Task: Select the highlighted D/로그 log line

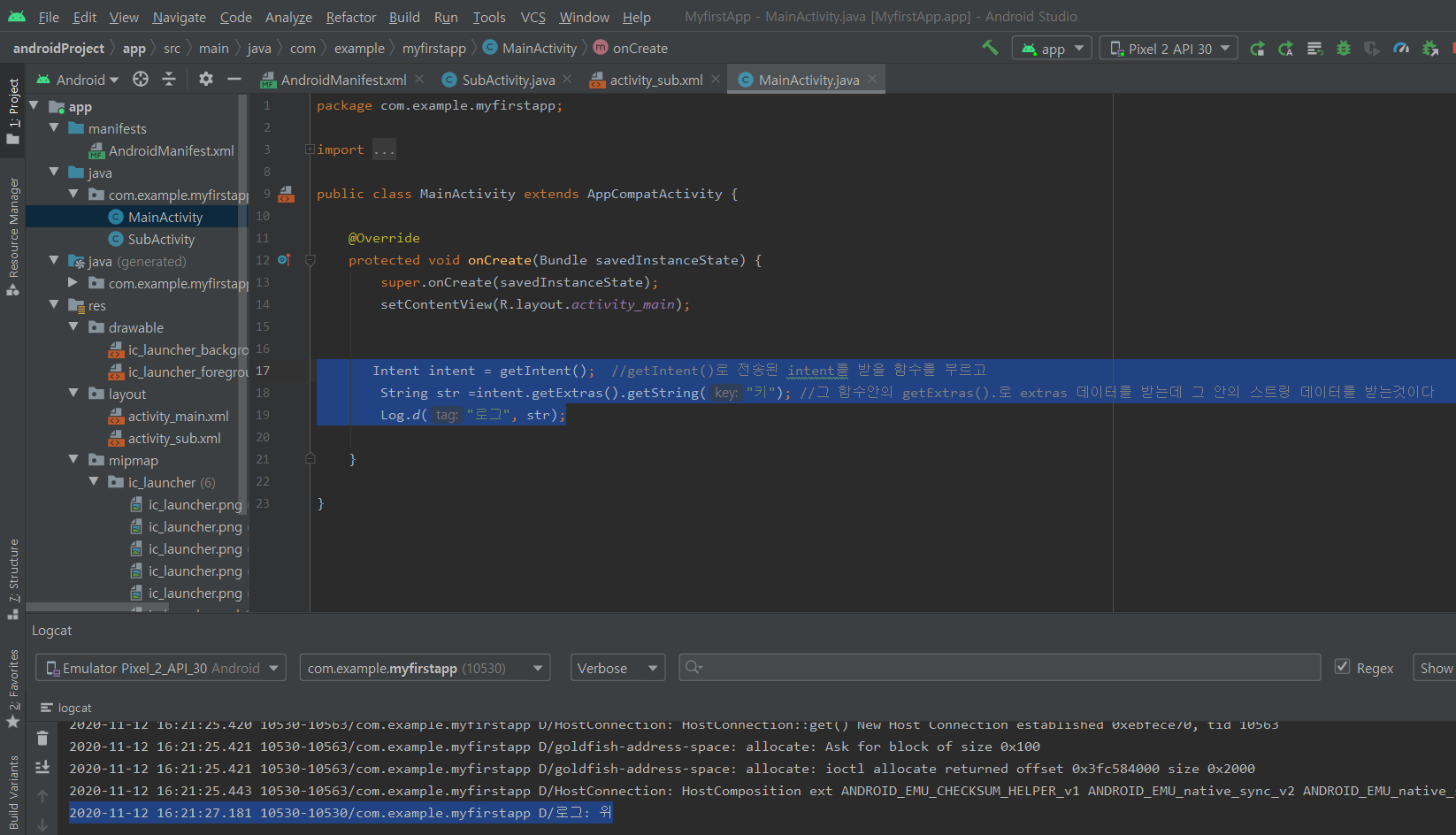Action: tap(341, 813)
